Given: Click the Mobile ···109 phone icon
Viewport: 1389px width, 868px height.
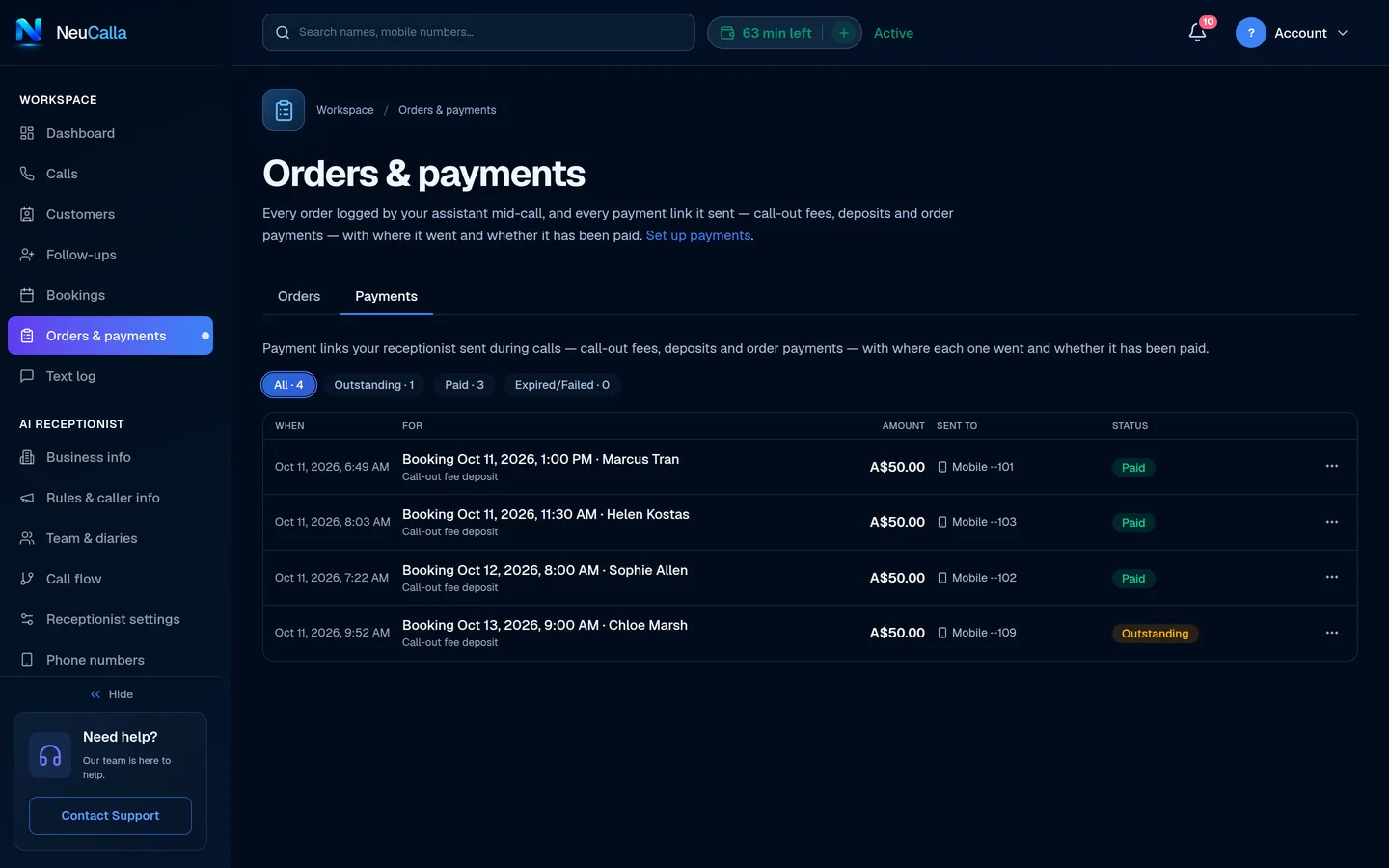Looking at the screenshot, I should click(942, 633).
